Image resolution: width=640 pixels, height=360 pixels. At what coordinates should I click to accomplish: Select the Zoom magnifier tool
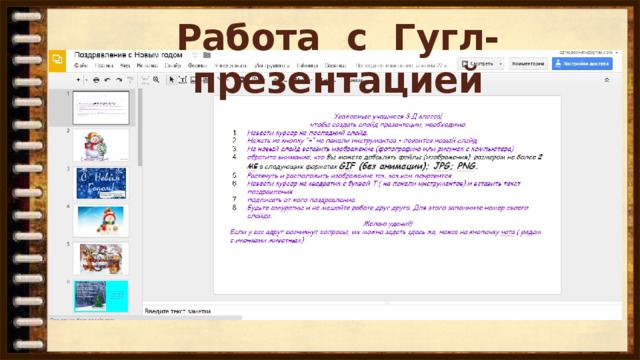tap(156, 80)
